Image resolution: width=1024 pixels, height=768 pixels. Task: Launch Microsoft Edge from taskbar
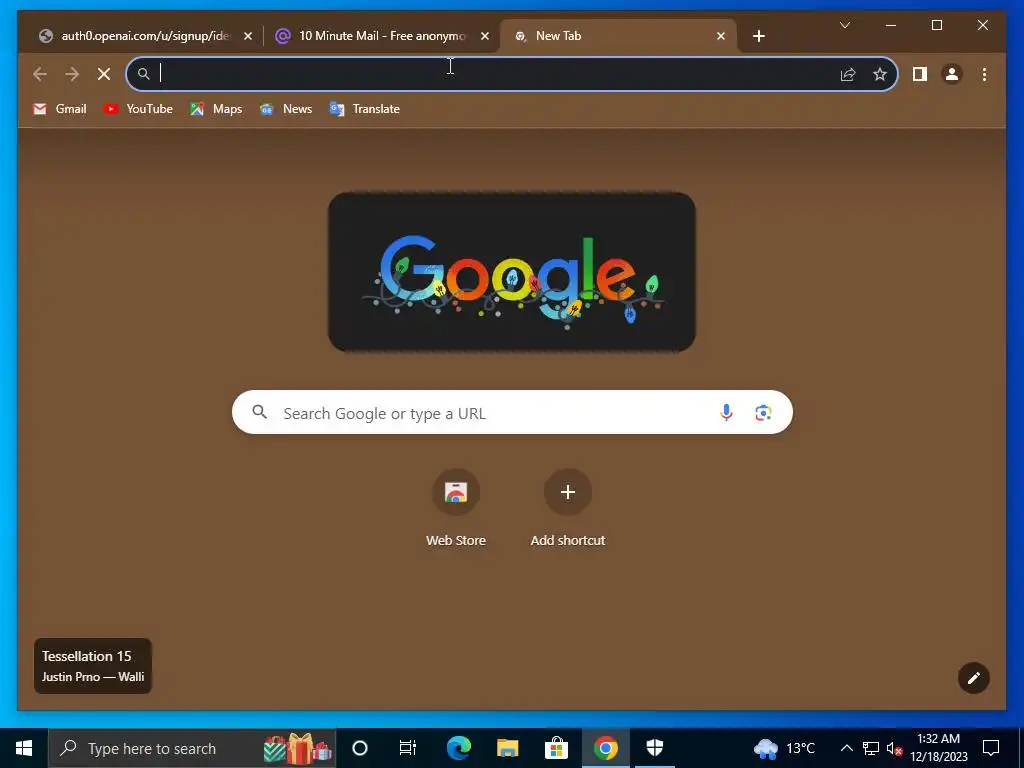pos(458,748)
